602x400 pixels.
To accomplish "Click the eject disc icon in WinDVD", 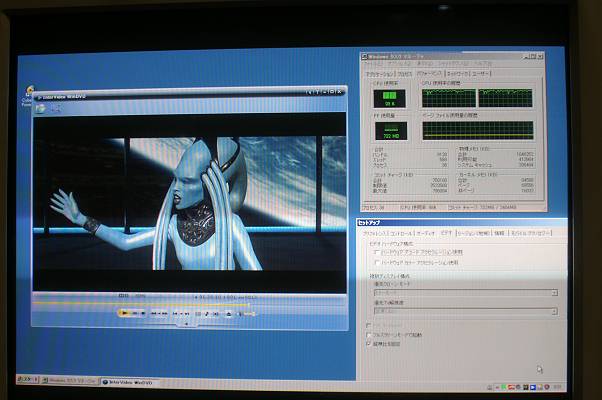I will [x=229, y=314].
